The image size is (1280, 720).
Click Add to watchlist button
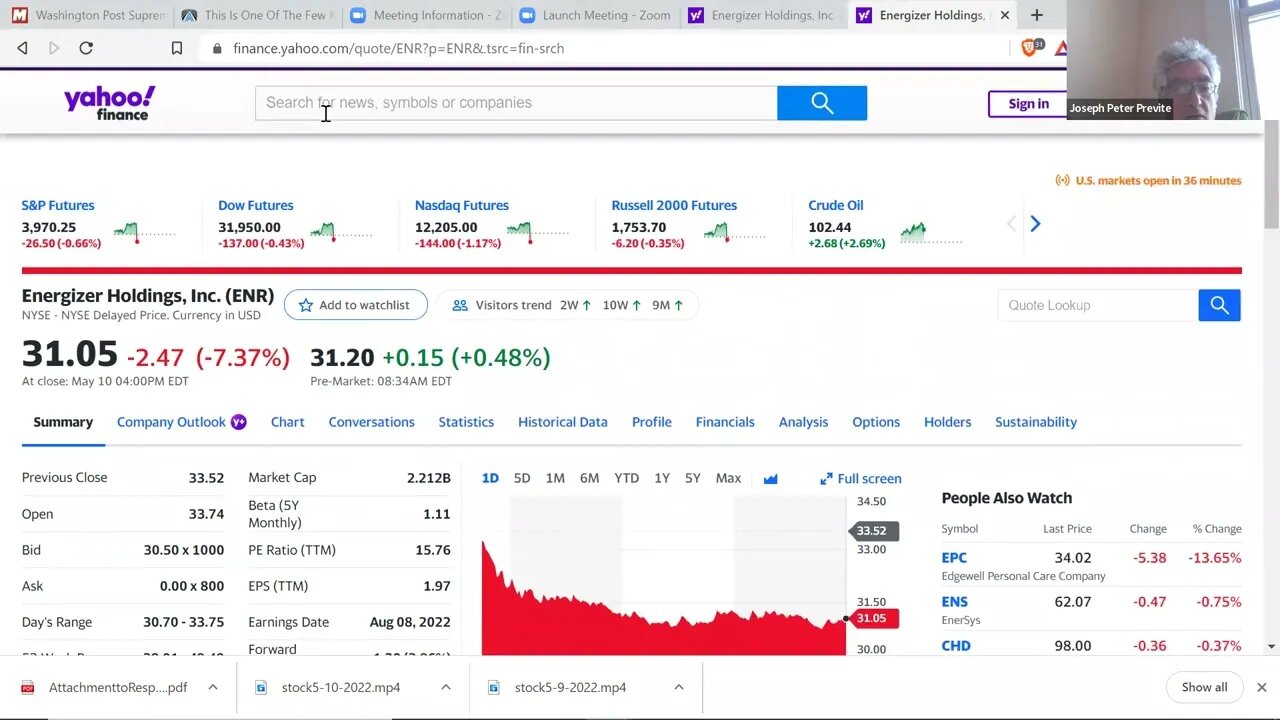(355, 305)
